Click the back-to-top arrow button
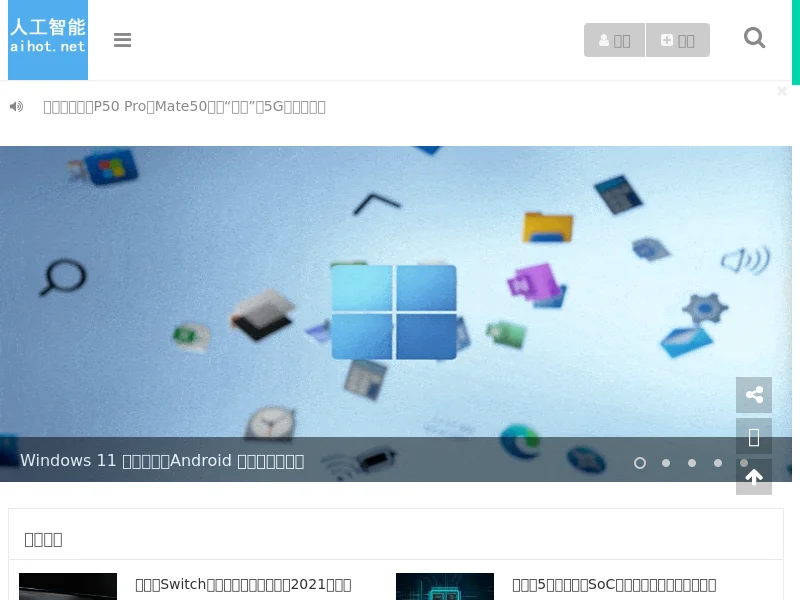The height and width of the screenshot is (600, 800). click(x=754, y=477)
